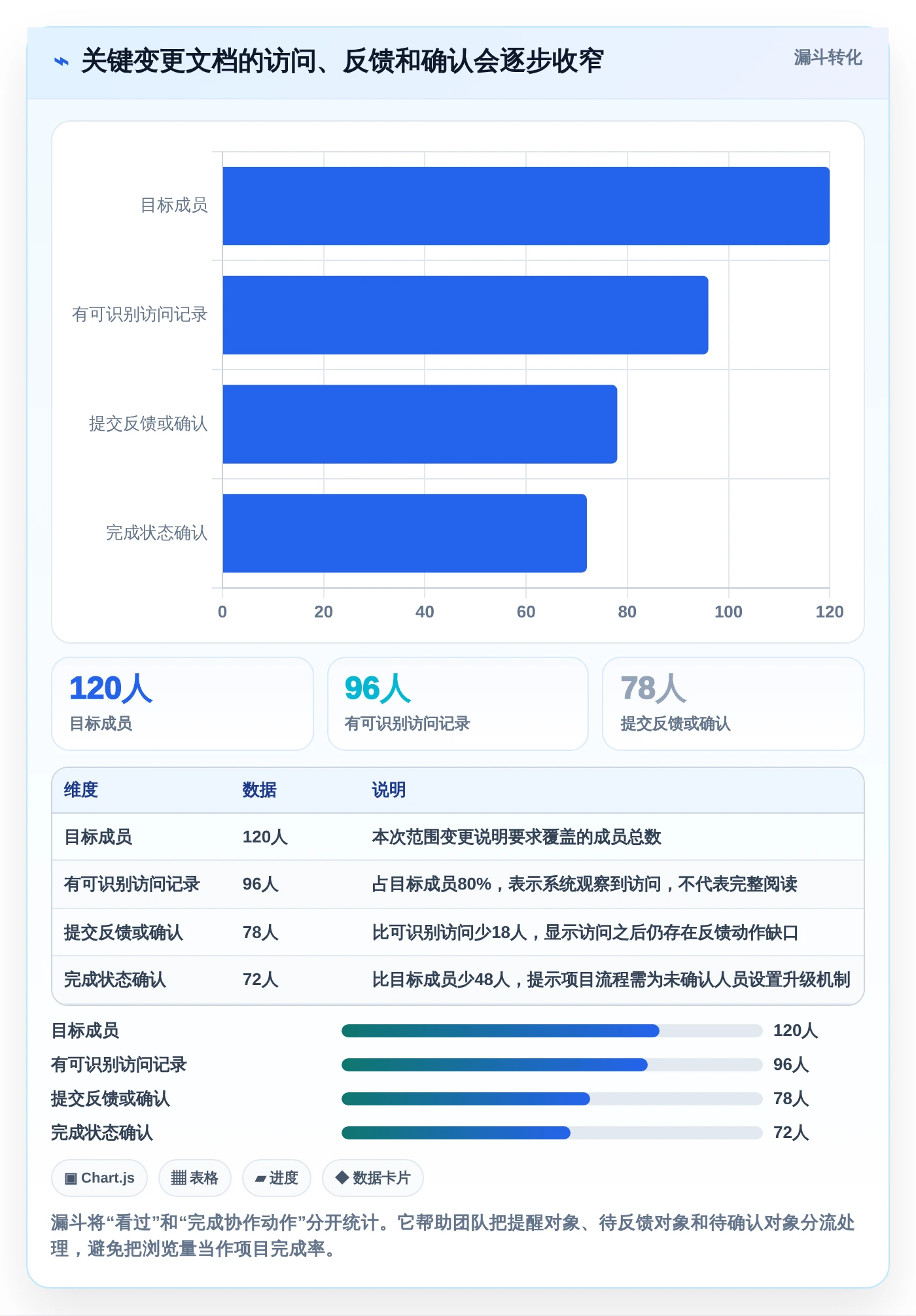Click the 完成状态确认 label in progress list
Viewport: 916px width, 1316px height.
pyautogui.click(x=102, y=1133)
